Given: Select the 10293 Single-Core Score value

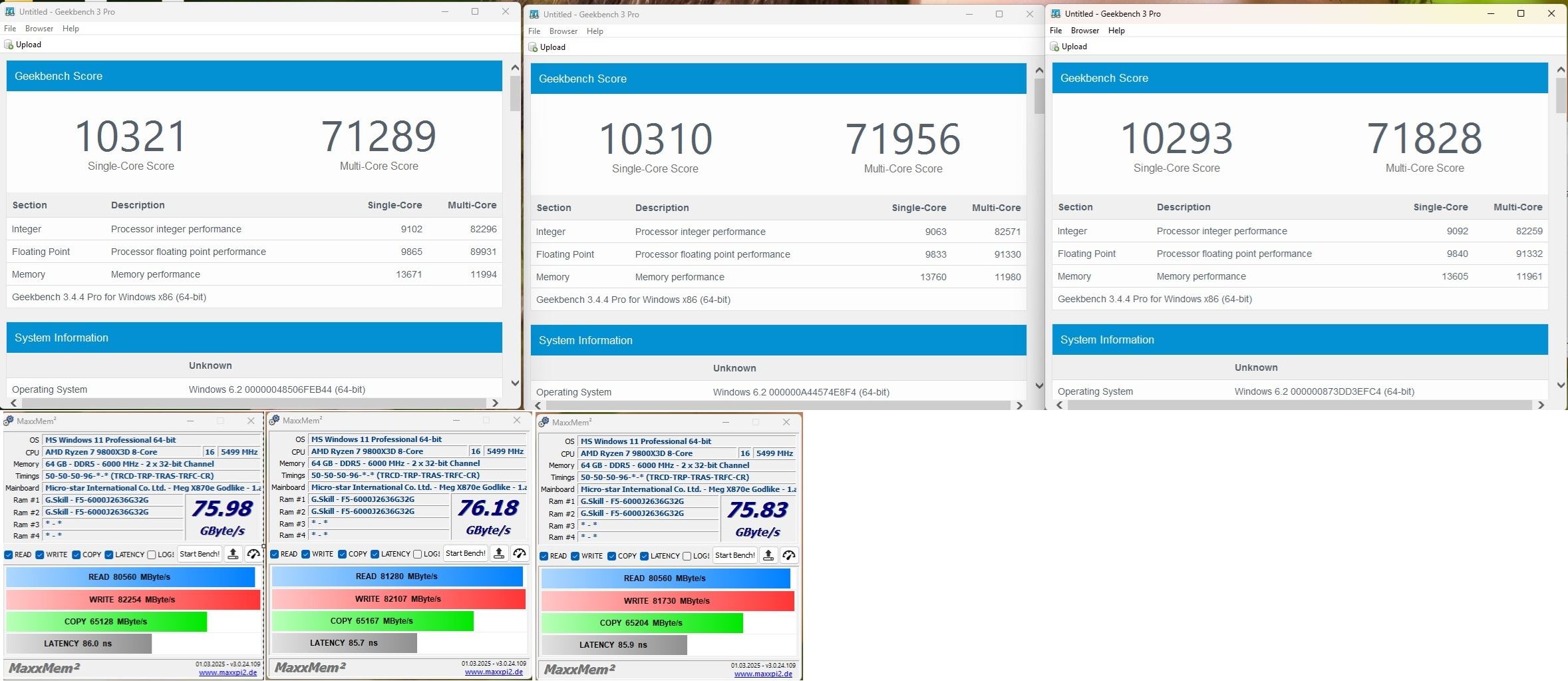Looking at the screenshot, I should pyautogui.click(x=1177, y=138).
